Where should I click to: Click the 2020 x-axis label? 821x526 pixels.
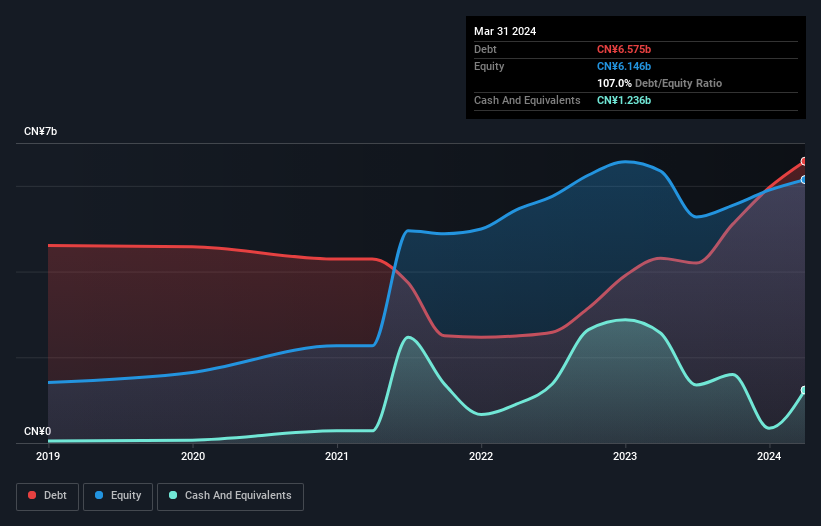coord(193,456)
